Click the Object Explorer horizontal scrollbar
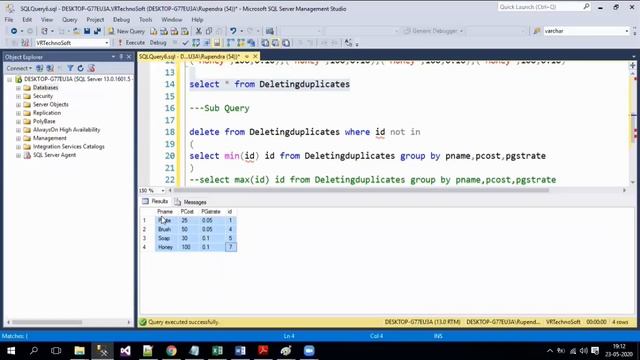 (x=47, y=322)
